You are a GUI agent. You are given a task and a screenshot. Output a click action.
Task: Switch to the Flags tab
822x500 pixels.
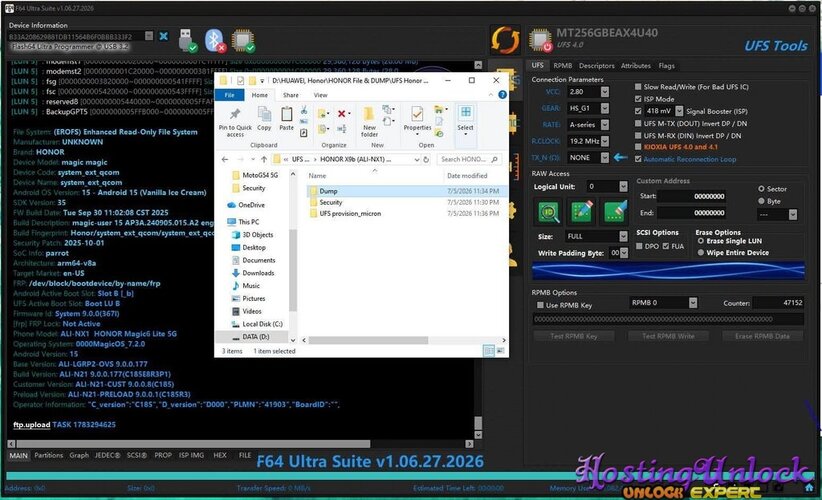[666, 66]
